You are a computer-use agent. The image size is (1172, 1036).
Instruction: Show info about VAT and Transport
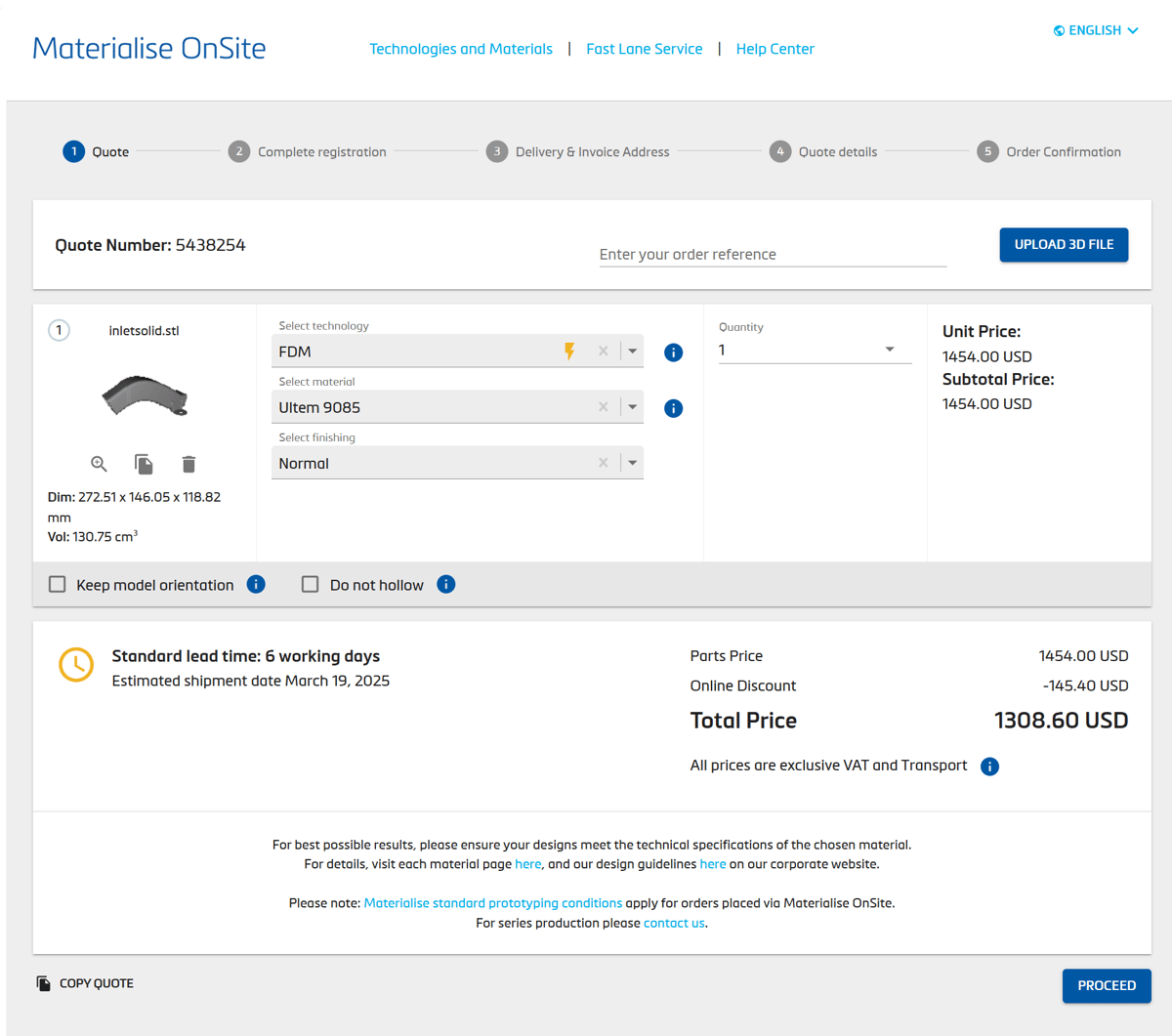[x=989, y=767]
